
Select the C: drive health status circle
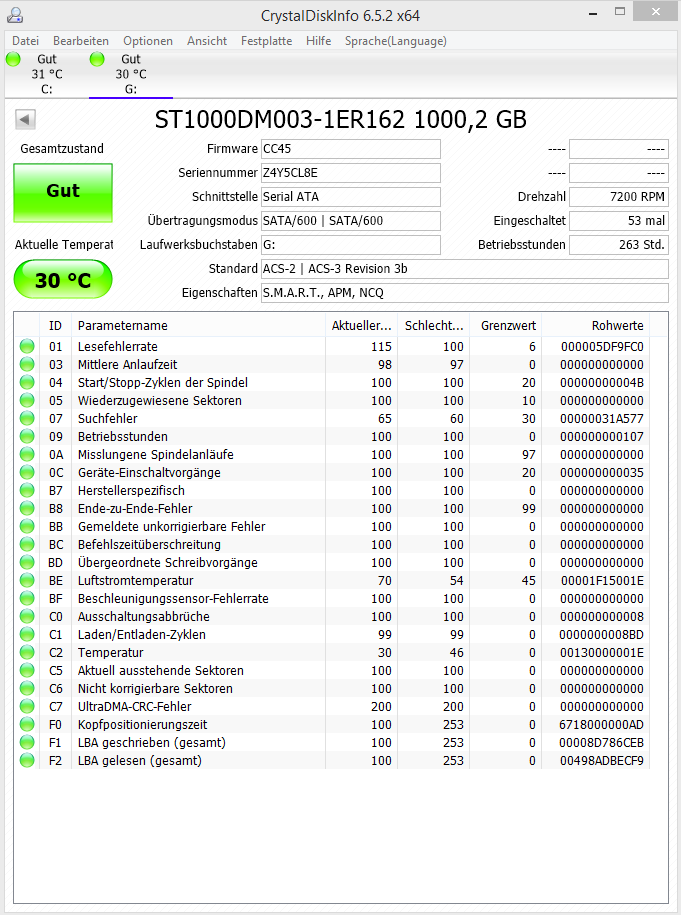click(x=13, y=59)
